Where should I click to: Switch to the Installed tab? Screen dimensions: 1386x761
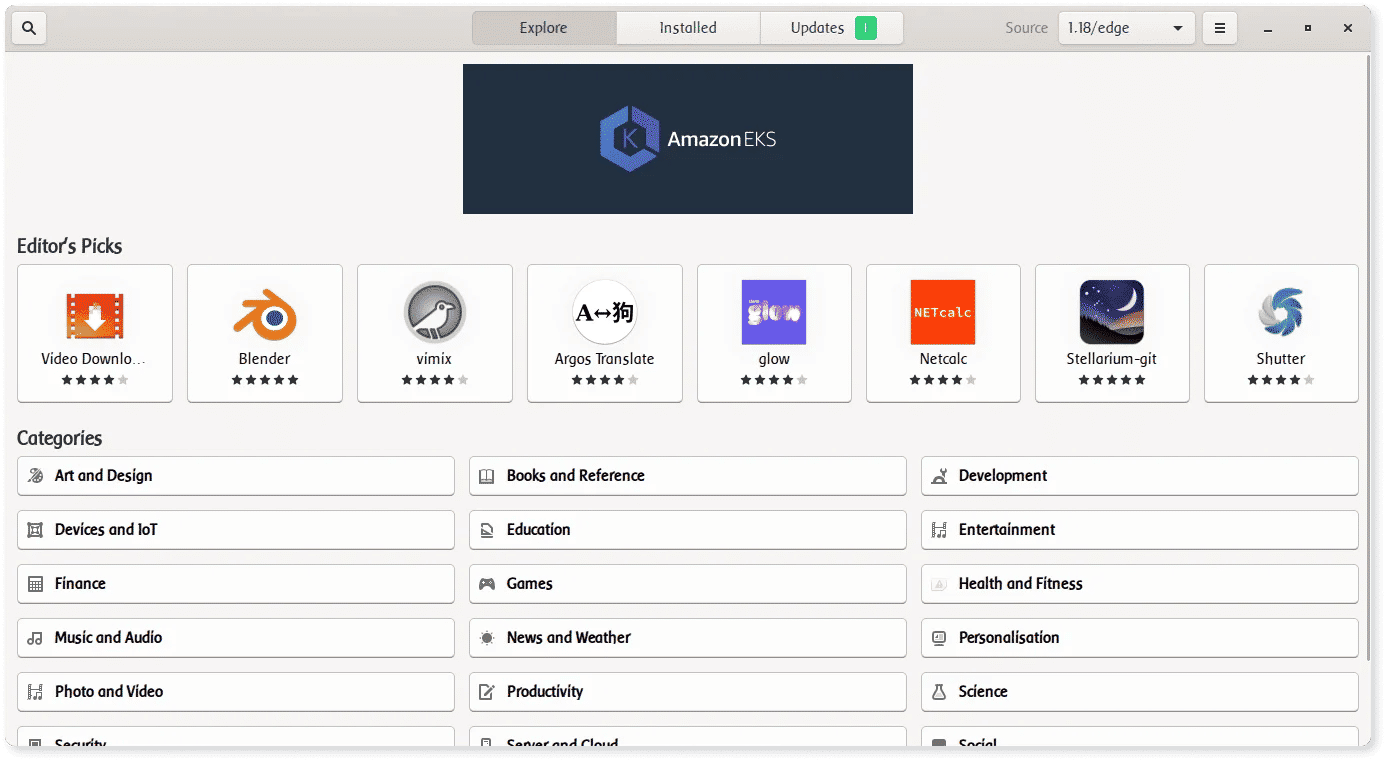pyautogui.click(x=688, y=28)
